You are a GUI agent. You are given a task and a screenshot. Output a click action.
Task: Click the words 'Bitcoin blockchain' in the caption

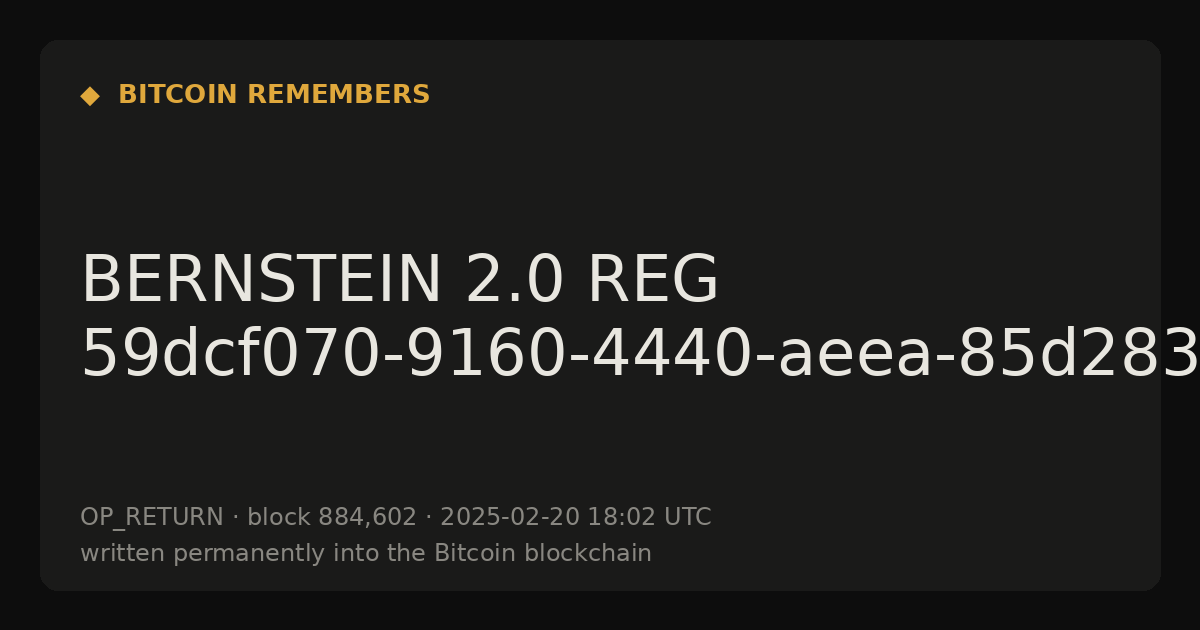point(543,554)
